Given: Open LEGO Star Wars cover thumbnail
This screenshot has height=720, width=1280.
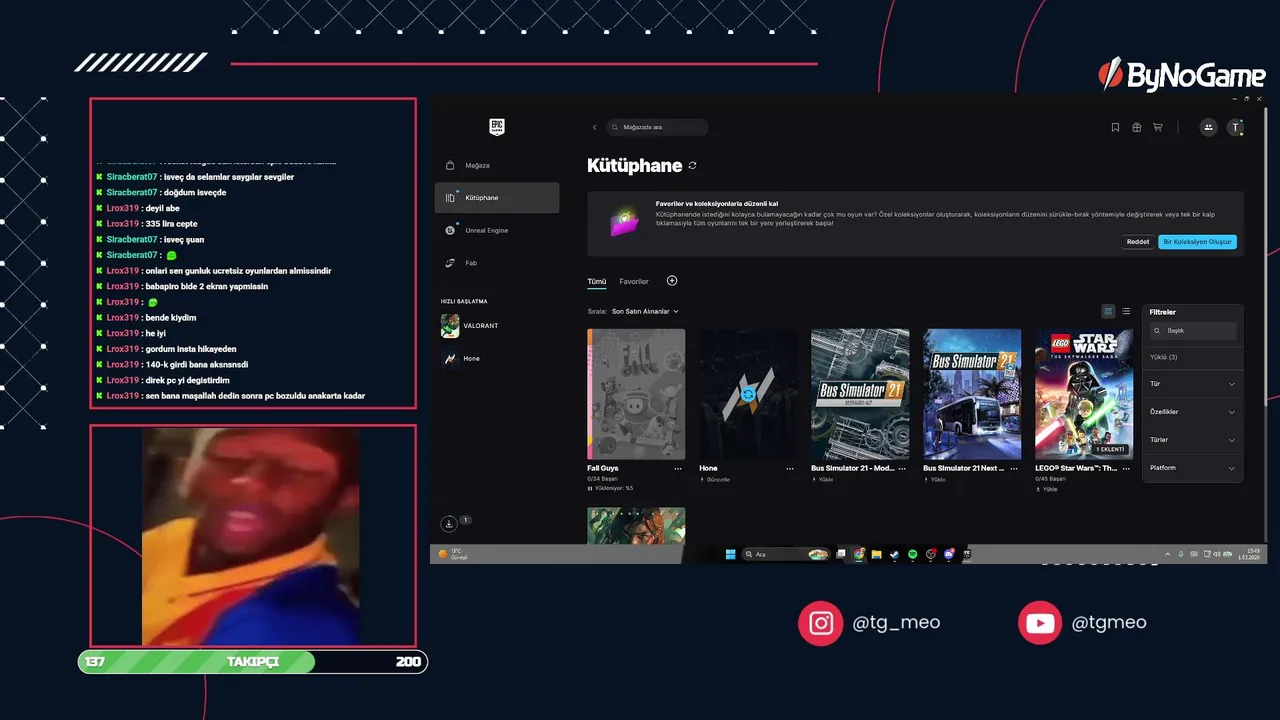Looking at the screenshot, I should pyautogui.click(x=1084, y=394).
